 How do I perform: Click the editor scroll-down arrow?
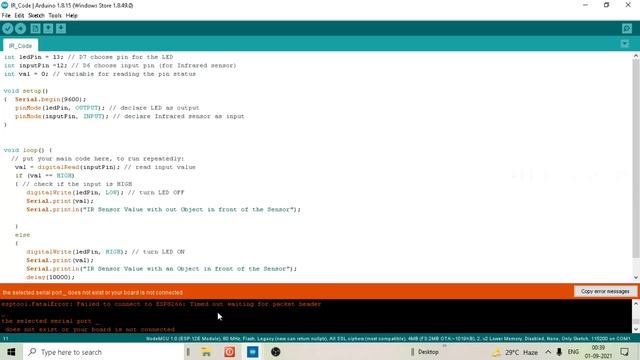(x=636, y=278)
